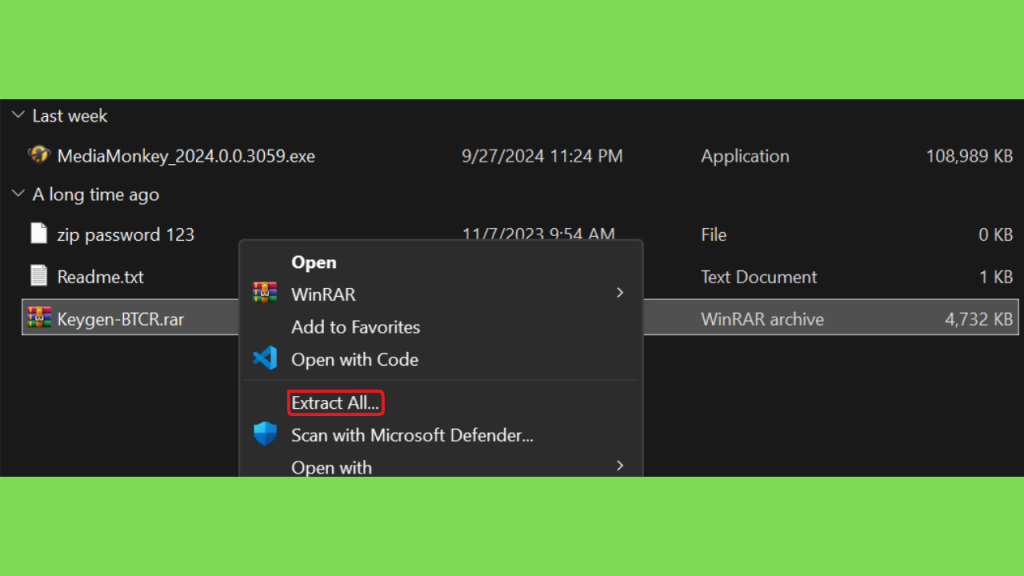Click the Keygen-BTCR.rar WinRAR archive icon
Screen dimensions: 1024x576
pyautogui.click(x=39, y=318)
